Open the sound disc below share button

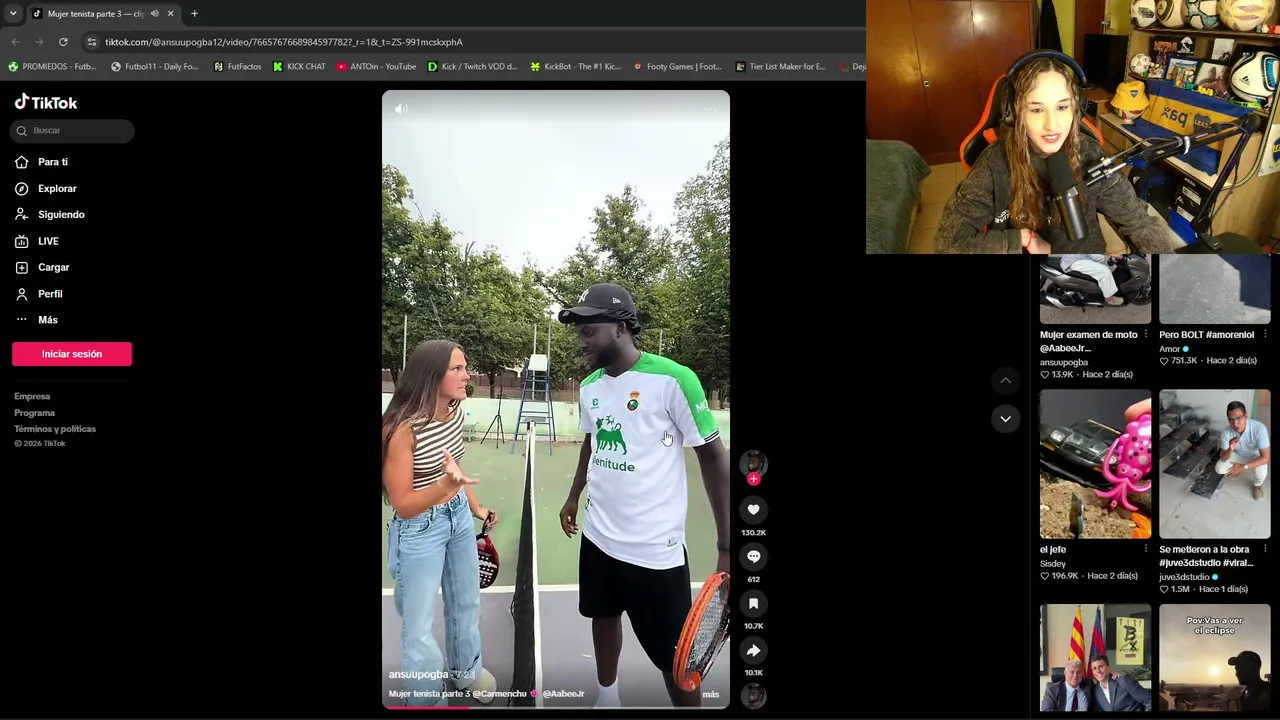(753, 696)
